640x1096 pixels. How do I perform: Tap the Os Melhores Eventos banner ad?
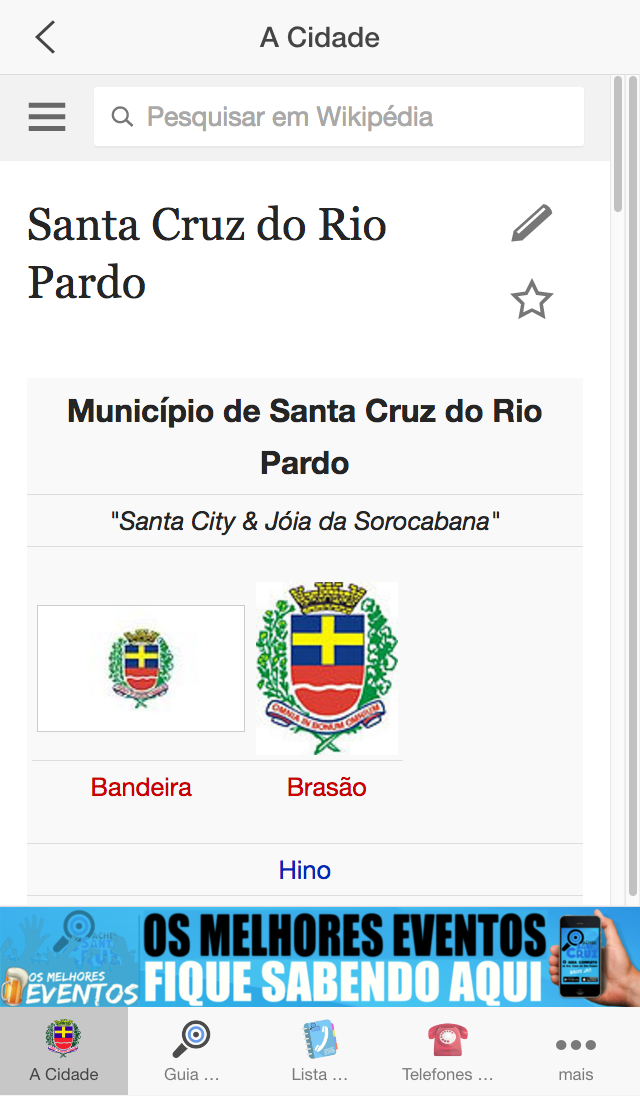tap(320, 957)
